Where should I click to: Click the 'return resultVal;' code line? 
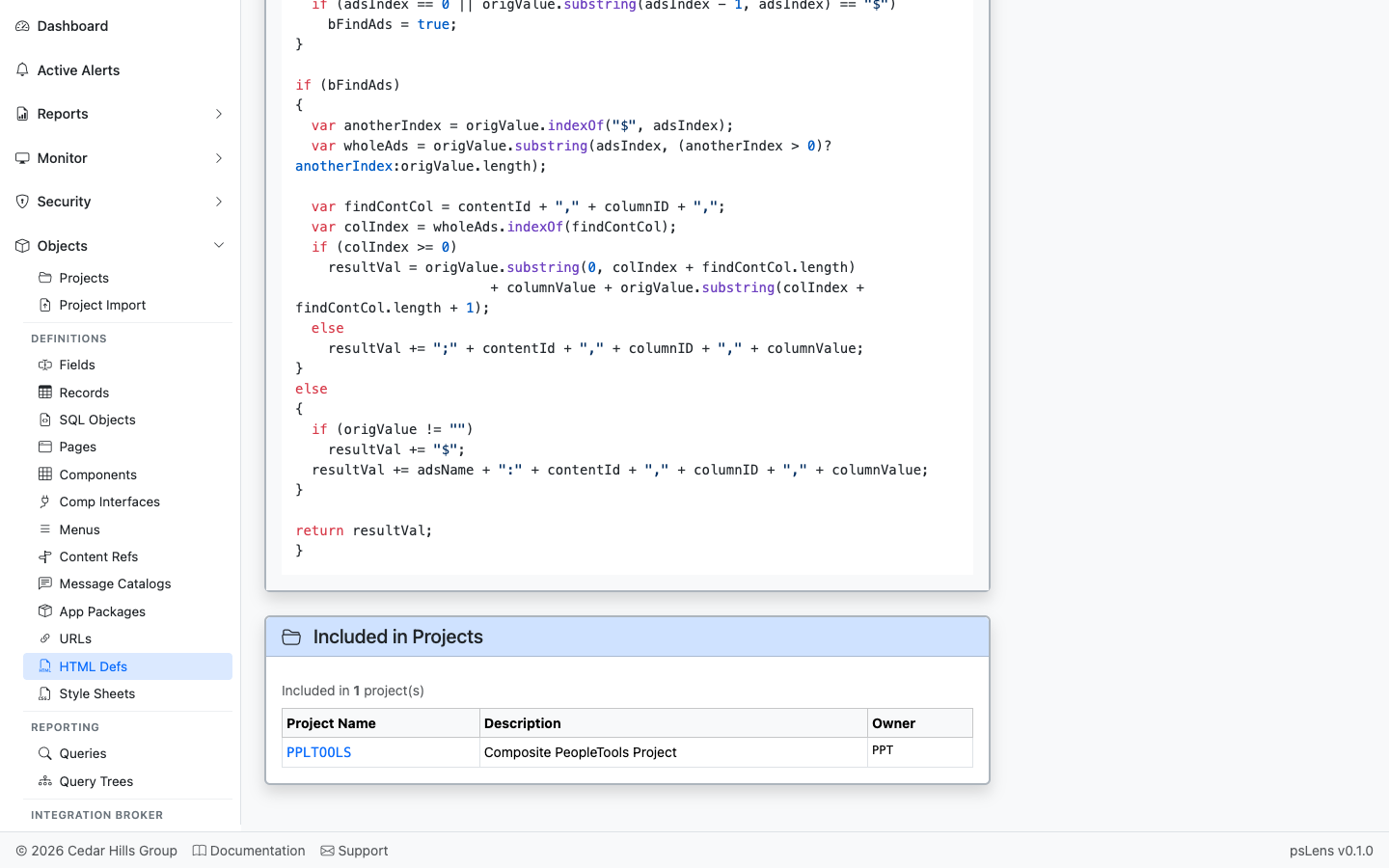tap(364, 530)
